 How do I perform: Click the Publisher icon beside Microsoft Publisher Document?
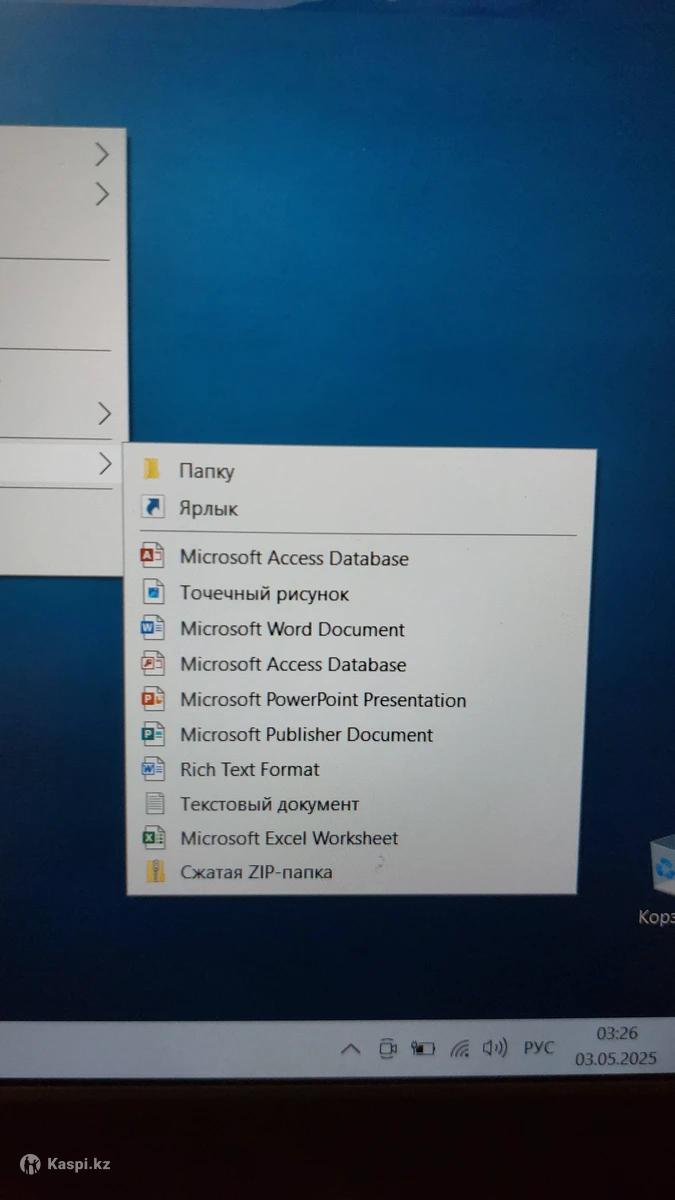pos(152,734)
